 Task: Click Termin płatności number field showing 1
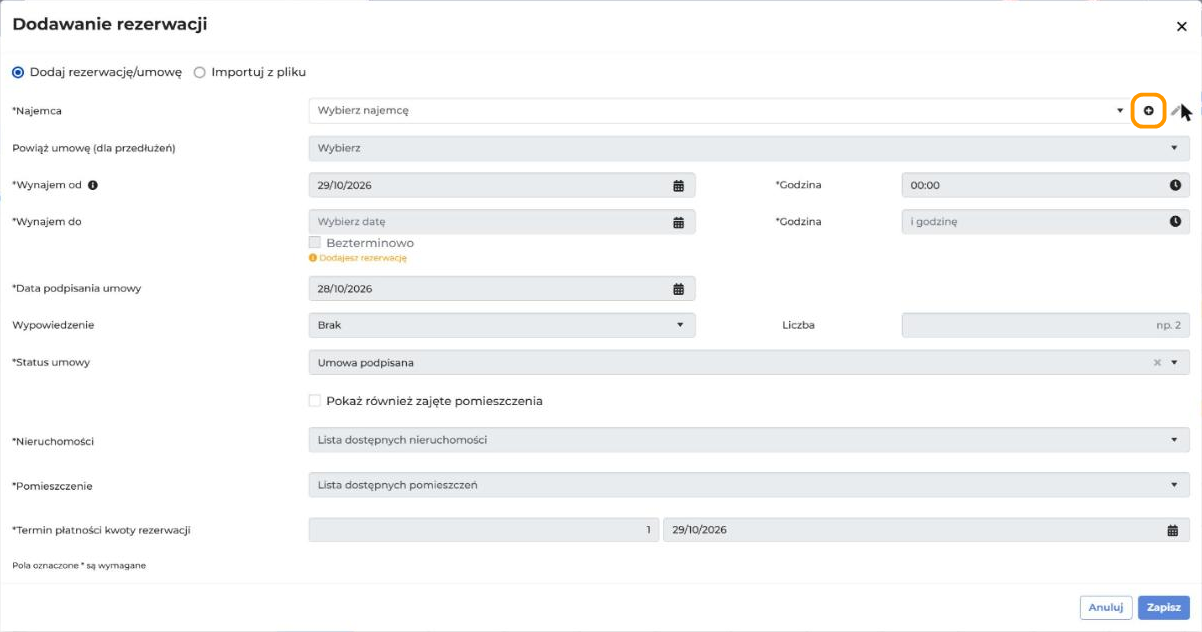click(484, 530)
